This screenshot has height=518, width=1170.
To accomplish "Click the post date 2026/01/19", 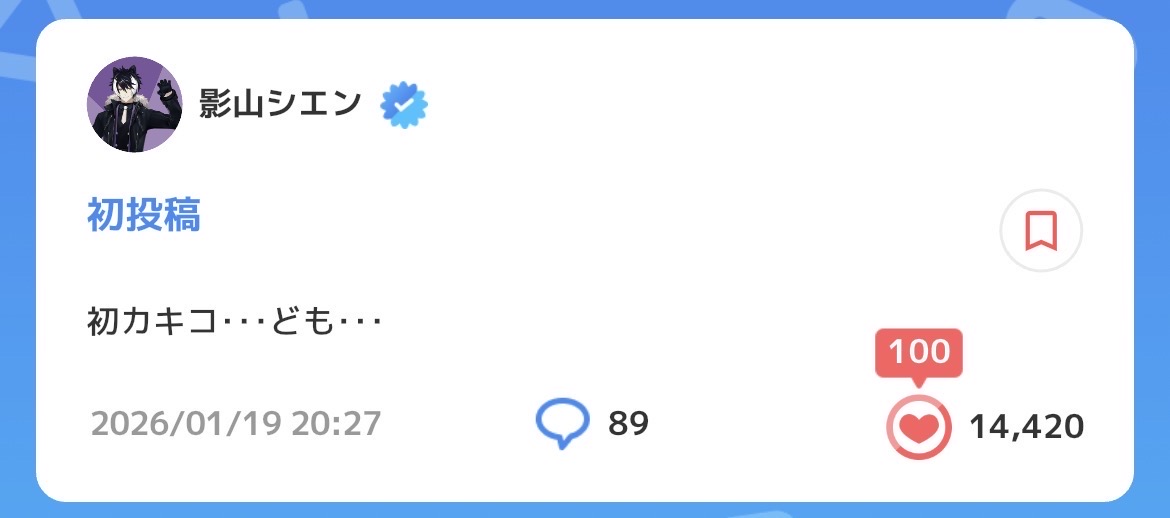I will coord(186,424).
